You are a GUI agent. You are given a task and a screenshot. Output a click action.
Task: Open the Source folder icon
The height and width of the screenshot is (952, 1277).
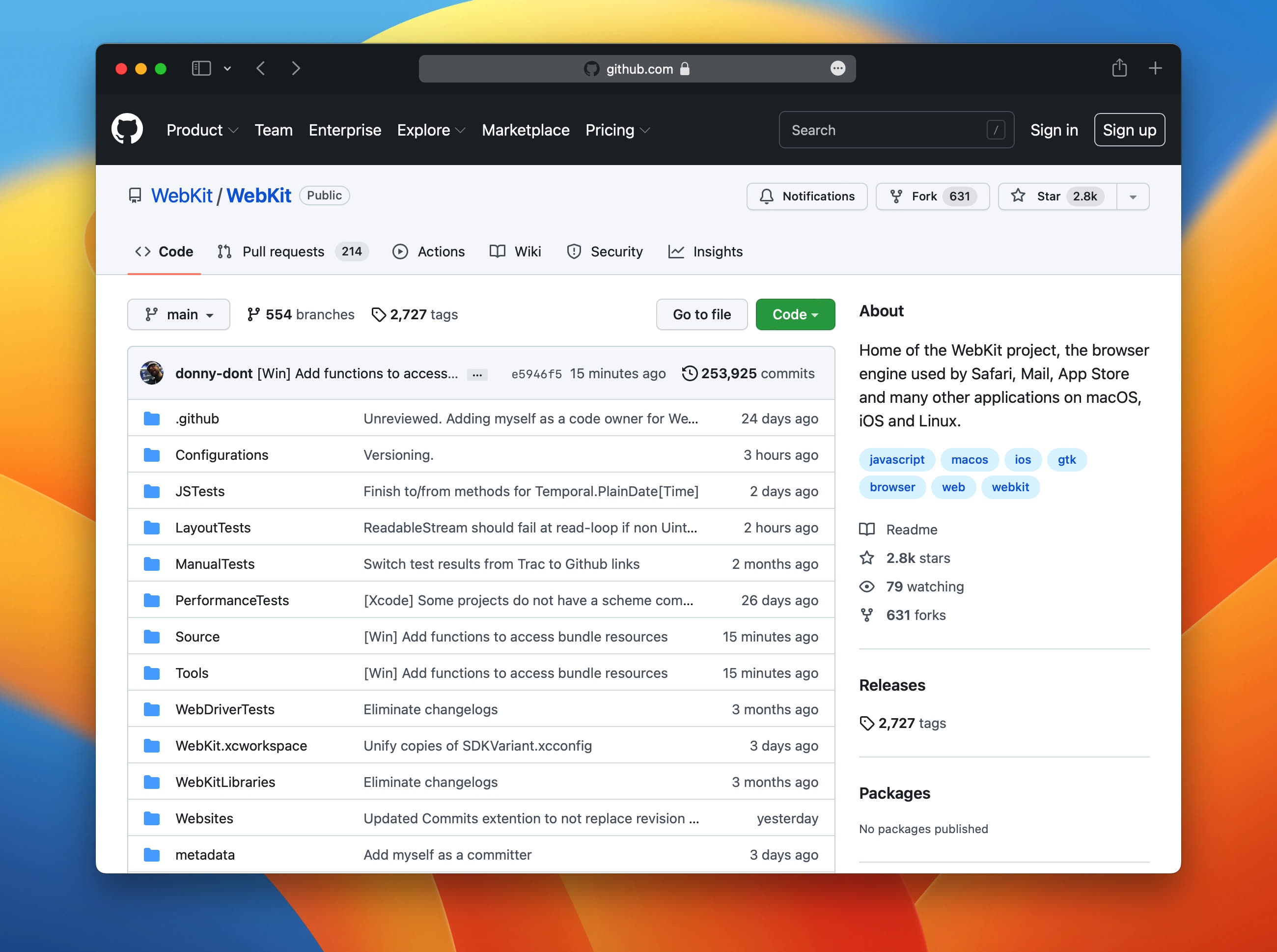[x=152, y=636]
